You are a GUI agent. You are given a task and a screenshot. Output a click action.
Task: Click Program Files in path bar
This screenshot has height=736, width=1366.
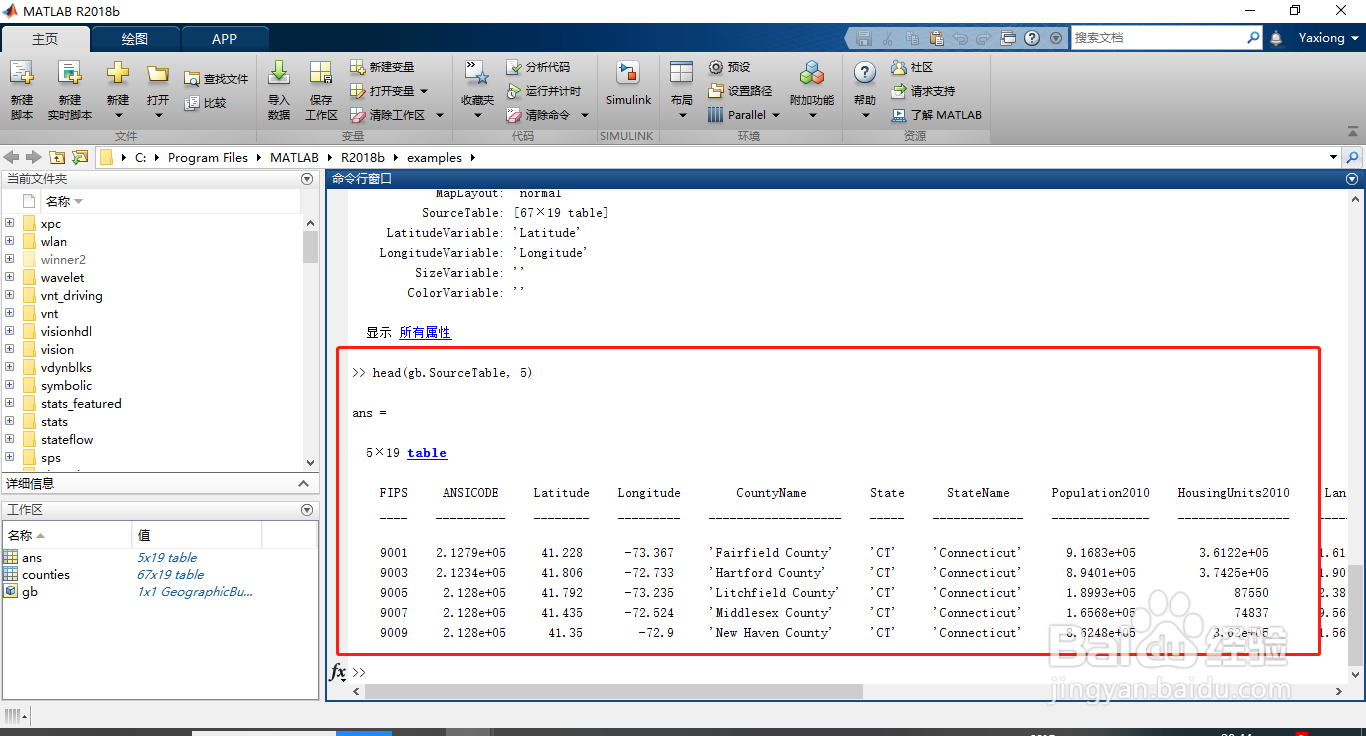208,157
